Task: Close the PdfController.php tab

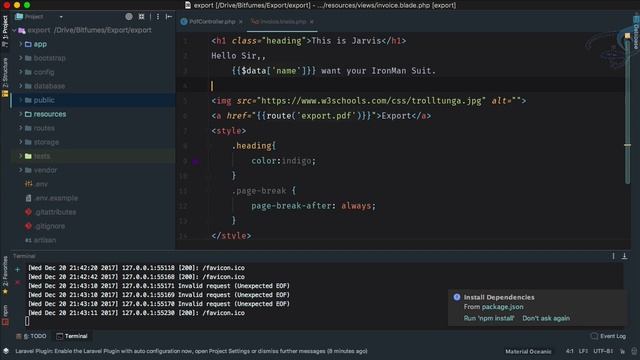Action: pyautogui.click(x=240, y=22)
